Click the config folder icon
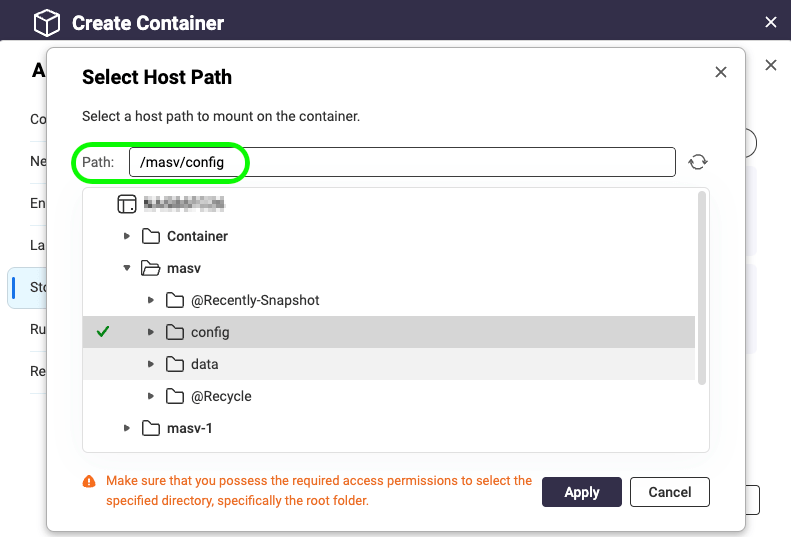 click(175, 332)
